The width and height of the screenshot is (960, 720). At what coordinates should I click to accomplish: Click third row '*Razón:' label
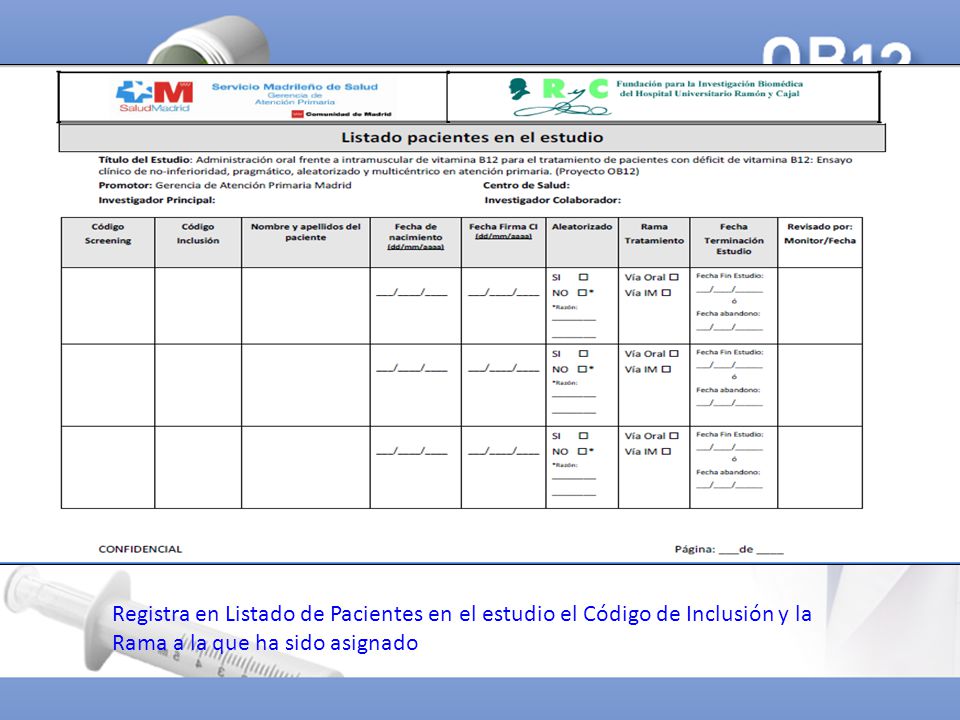pyautogui.click(x=564, y=465)
